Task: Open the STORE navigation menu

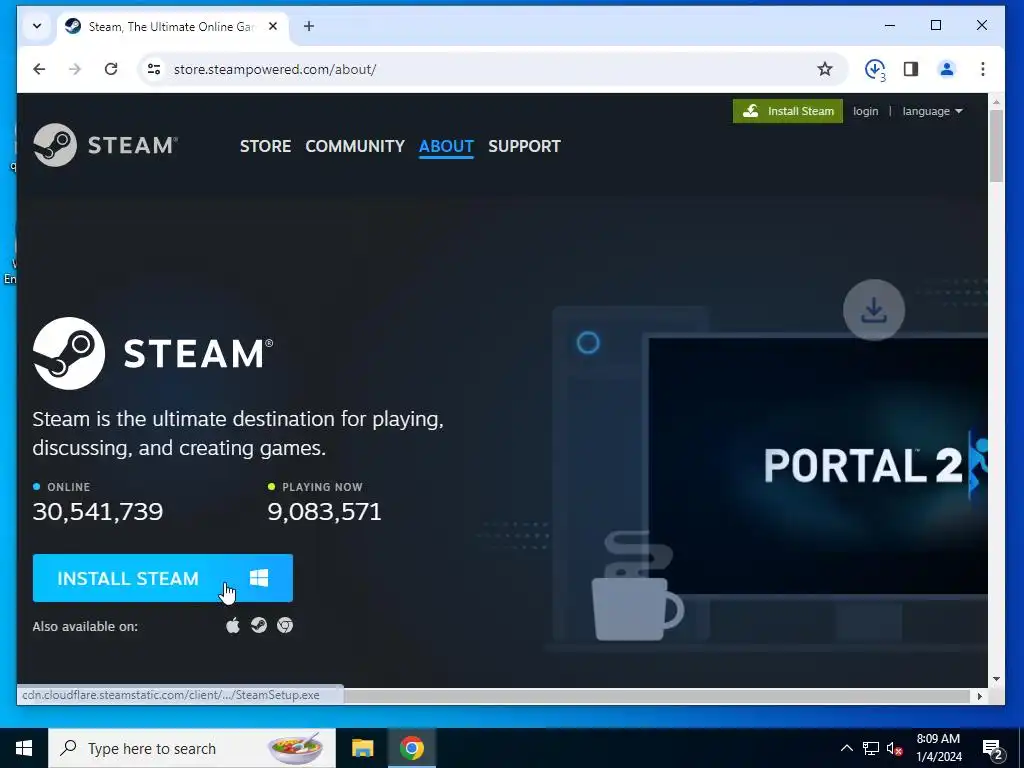Action: (265, 146)
